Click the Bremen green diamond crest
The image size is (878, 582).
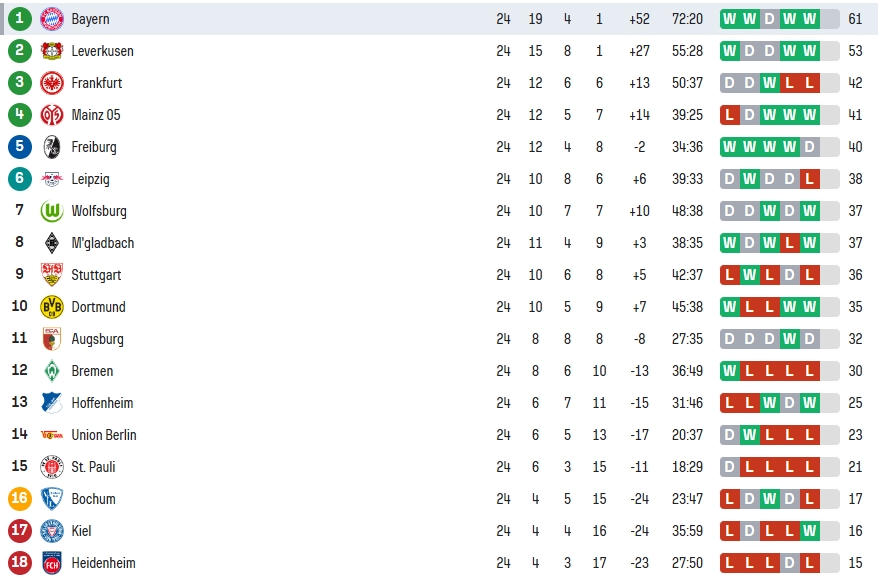(52, 371)
